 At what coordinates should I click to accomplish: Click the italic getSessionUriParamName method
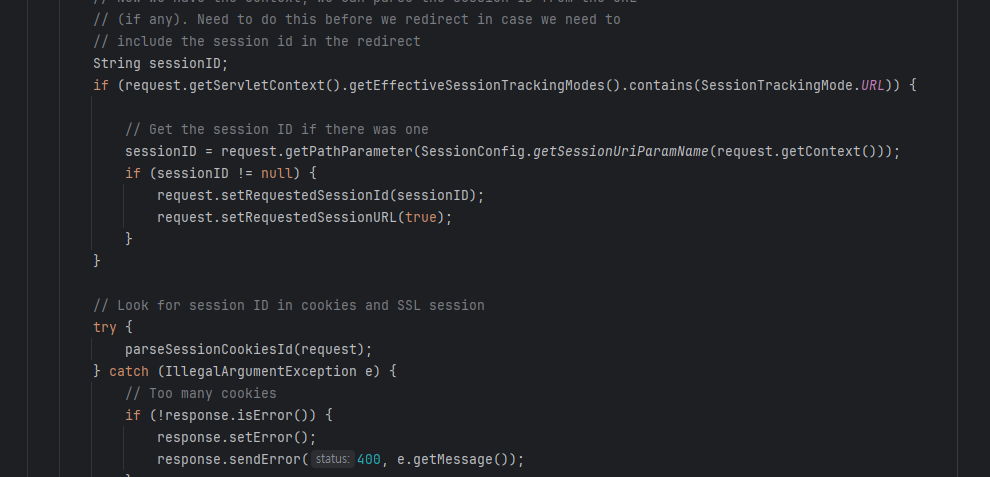(621, 152)
